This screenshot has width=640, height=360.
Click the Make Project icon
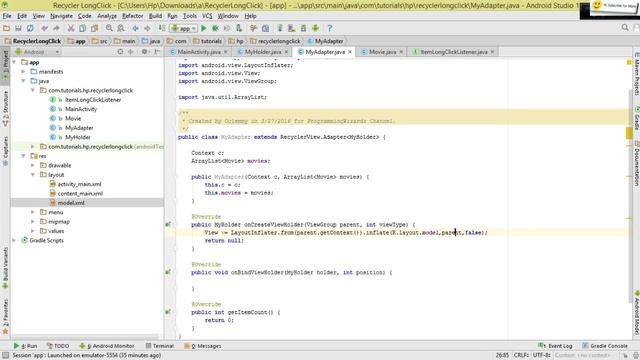click(162, 28)
